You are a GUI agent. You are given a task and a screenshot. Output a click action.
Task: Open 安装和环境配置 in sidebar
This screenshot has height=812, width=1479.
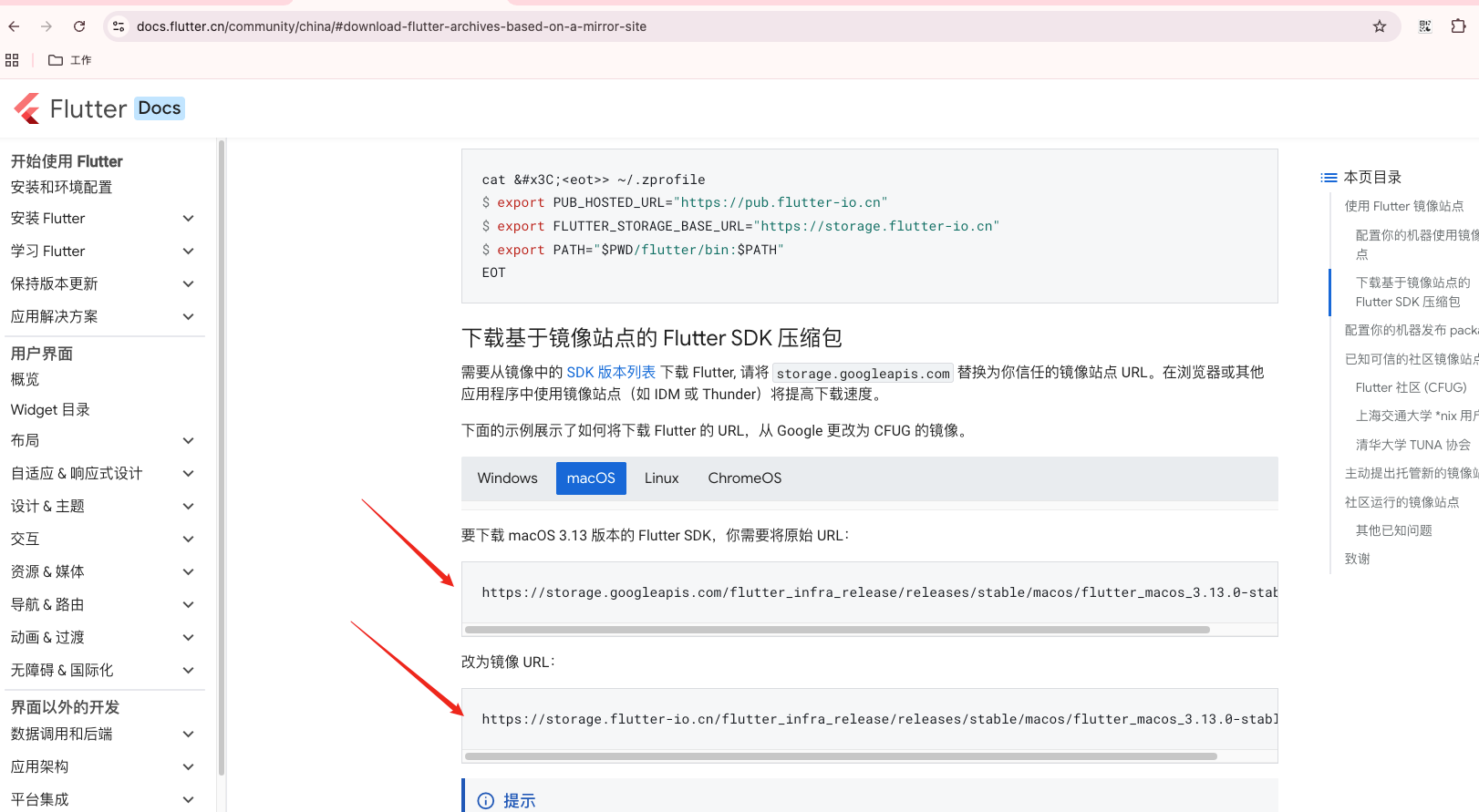click(61, 187)
